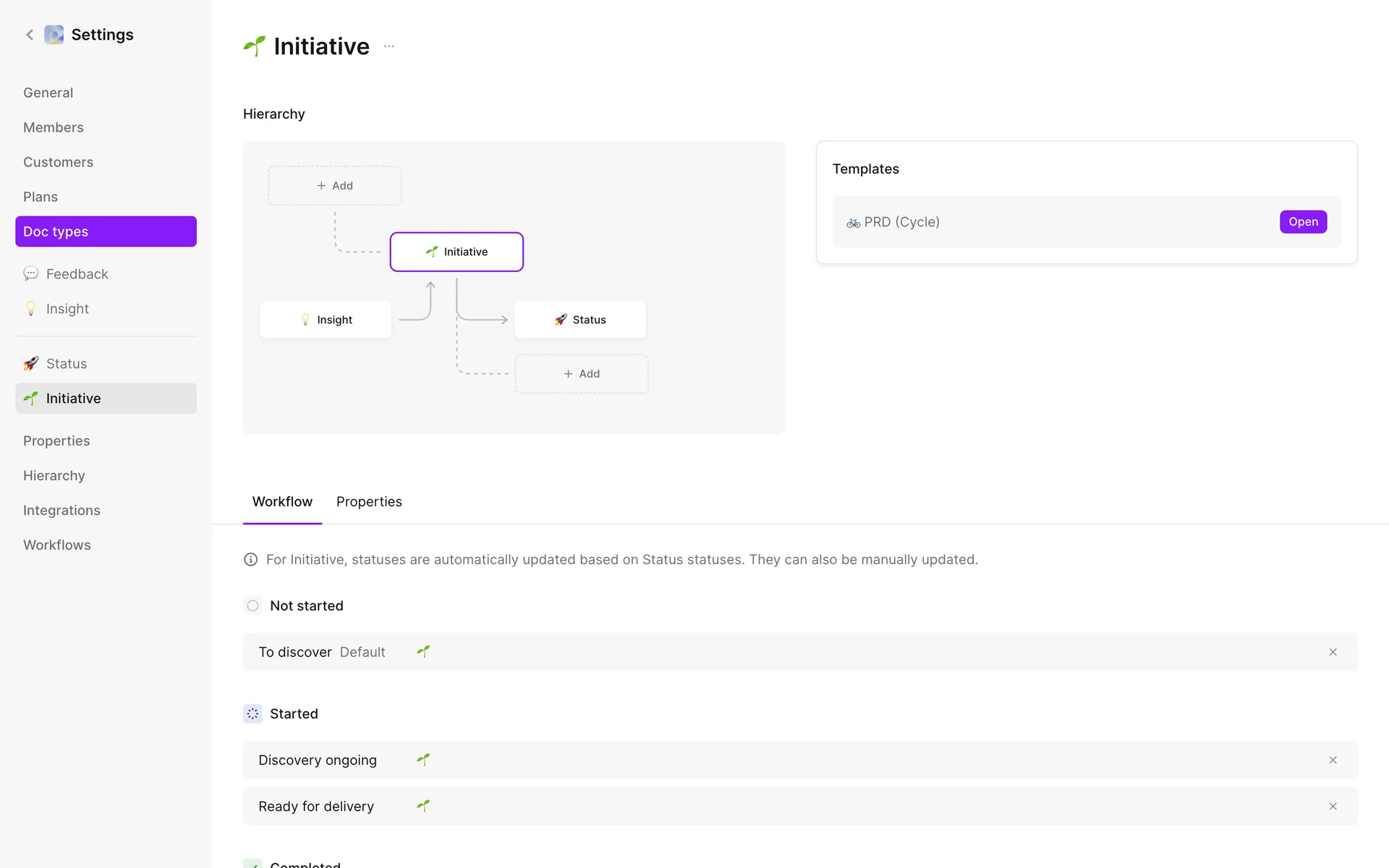Viewport: 1389px width, 868px height.
Task: Open Status doc type in sidebar
Action: 67,364
